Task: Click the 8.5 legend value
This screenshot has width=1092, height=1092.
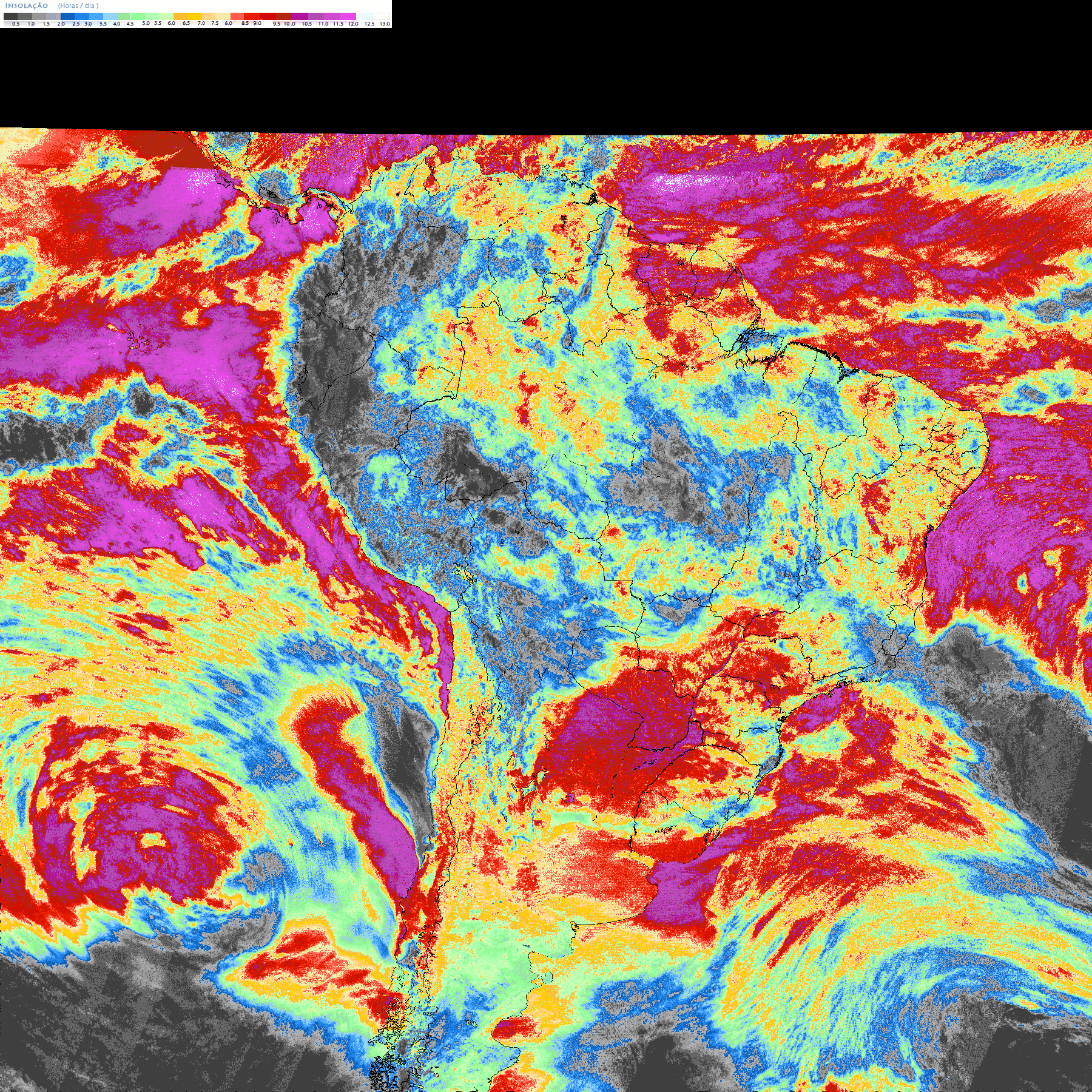Action: (245, 23)
